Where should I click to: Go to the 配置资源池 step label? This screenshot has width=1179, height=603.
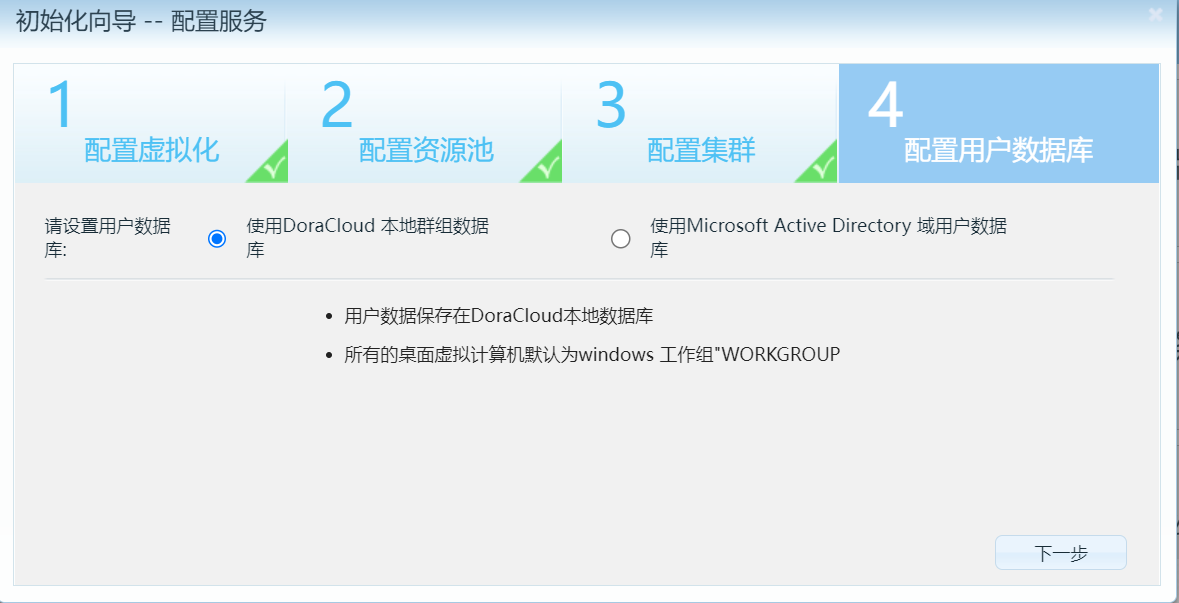(426, 151)
